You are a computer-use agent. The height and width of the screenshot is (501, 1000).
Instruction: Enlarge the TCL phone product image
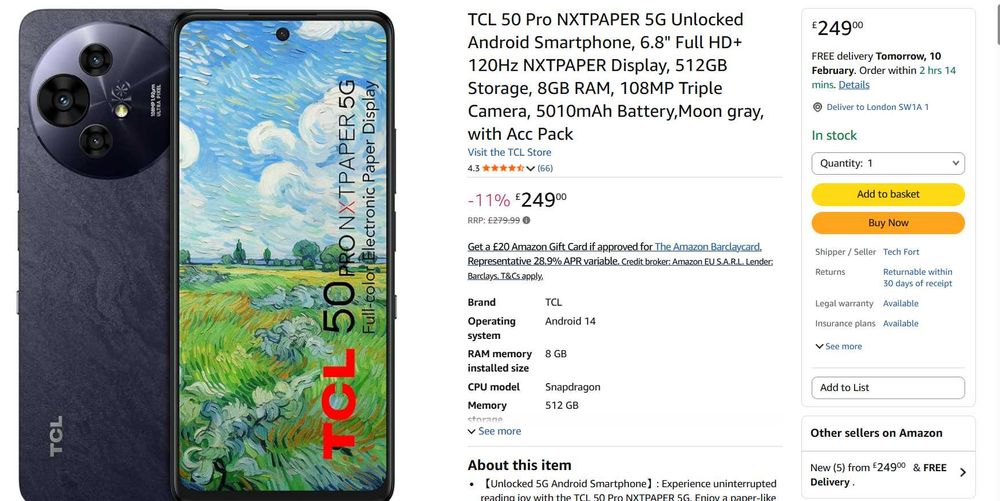point(207,255)
